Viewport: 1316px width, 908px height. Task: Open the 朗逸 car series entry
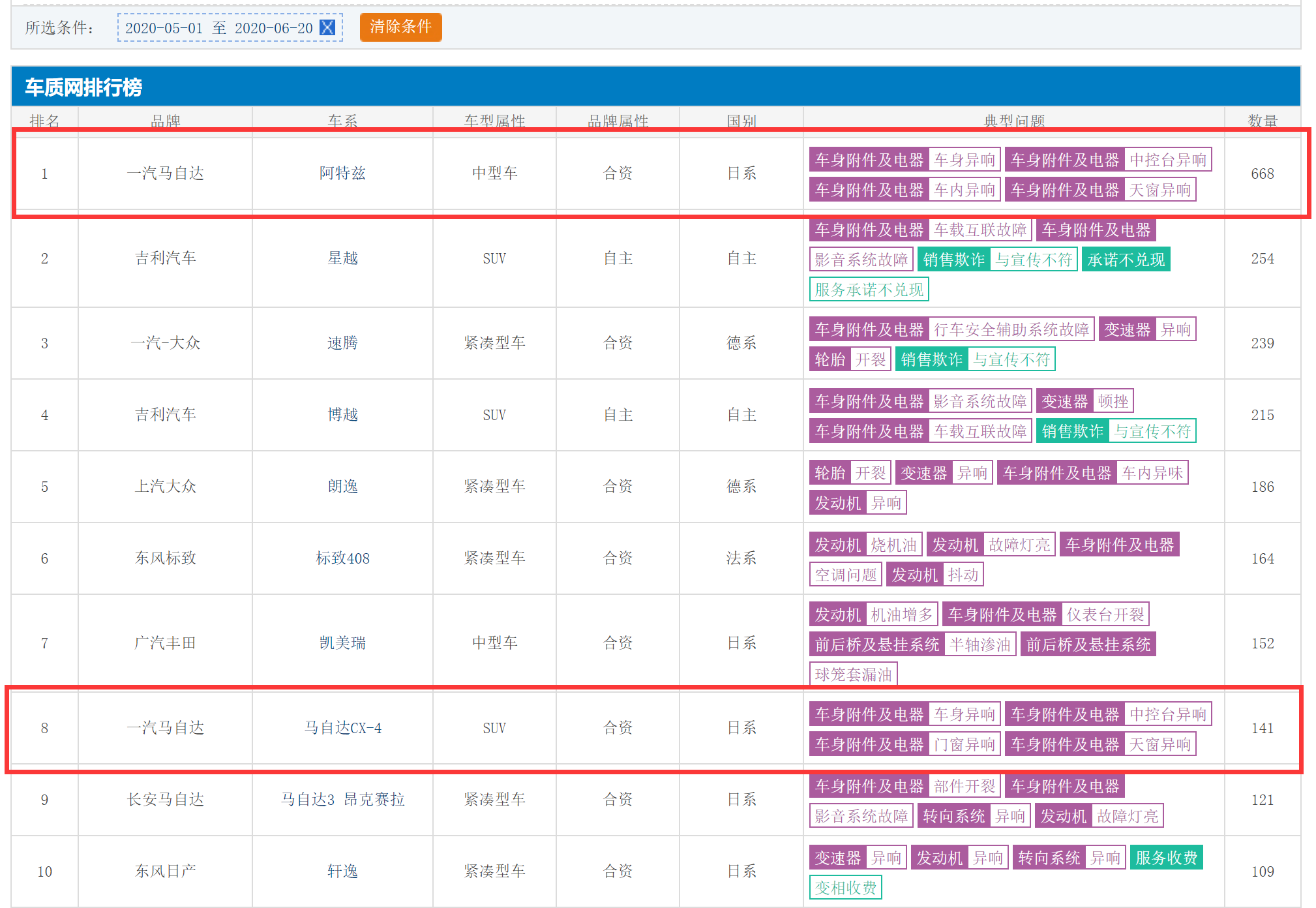point(342,487)
